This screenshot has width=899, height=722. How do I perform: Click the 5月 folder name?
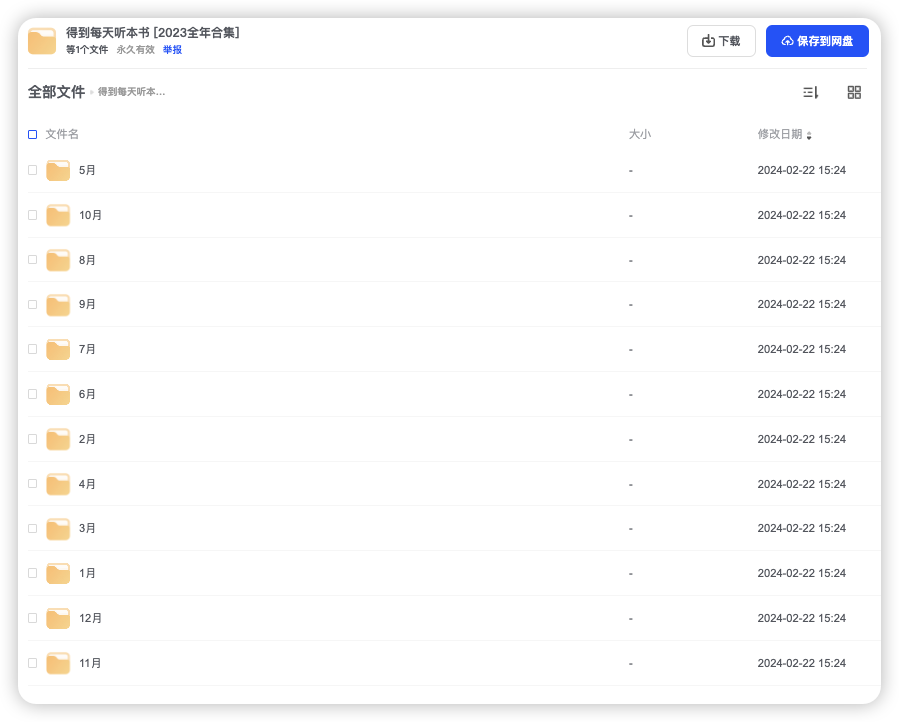pyautogui.click(x=87, y=170)
